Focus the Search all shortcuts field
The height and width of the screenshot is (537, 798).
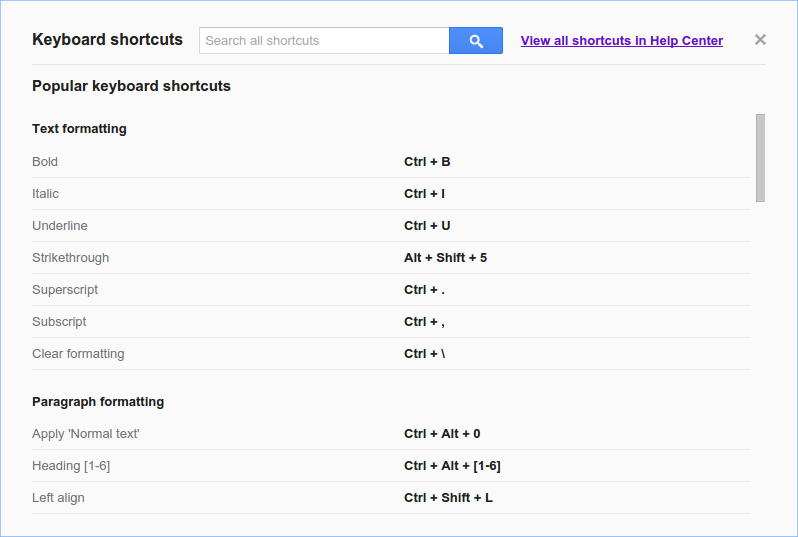[324, 41]
